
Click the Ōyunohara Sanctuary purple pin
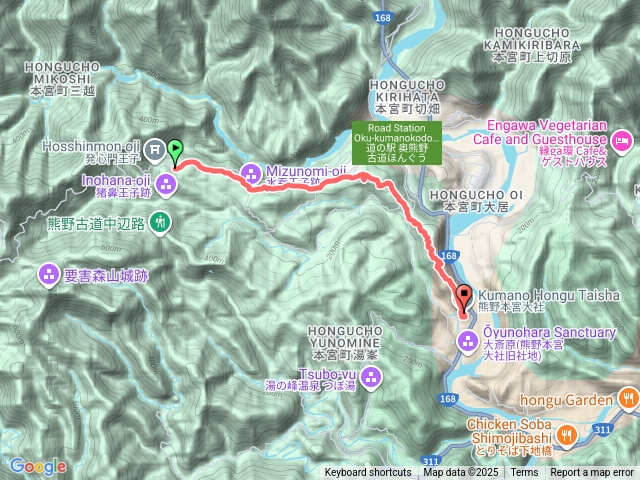pos(468,342)
